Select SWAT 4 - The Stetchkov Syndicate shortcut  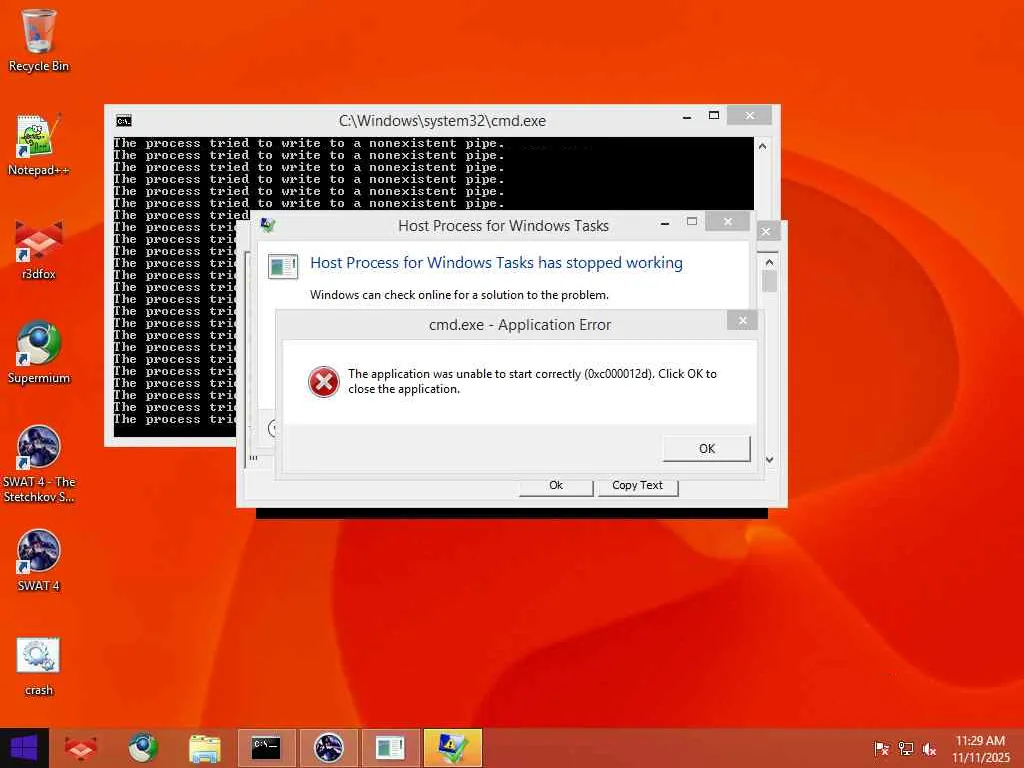(39, 464)
